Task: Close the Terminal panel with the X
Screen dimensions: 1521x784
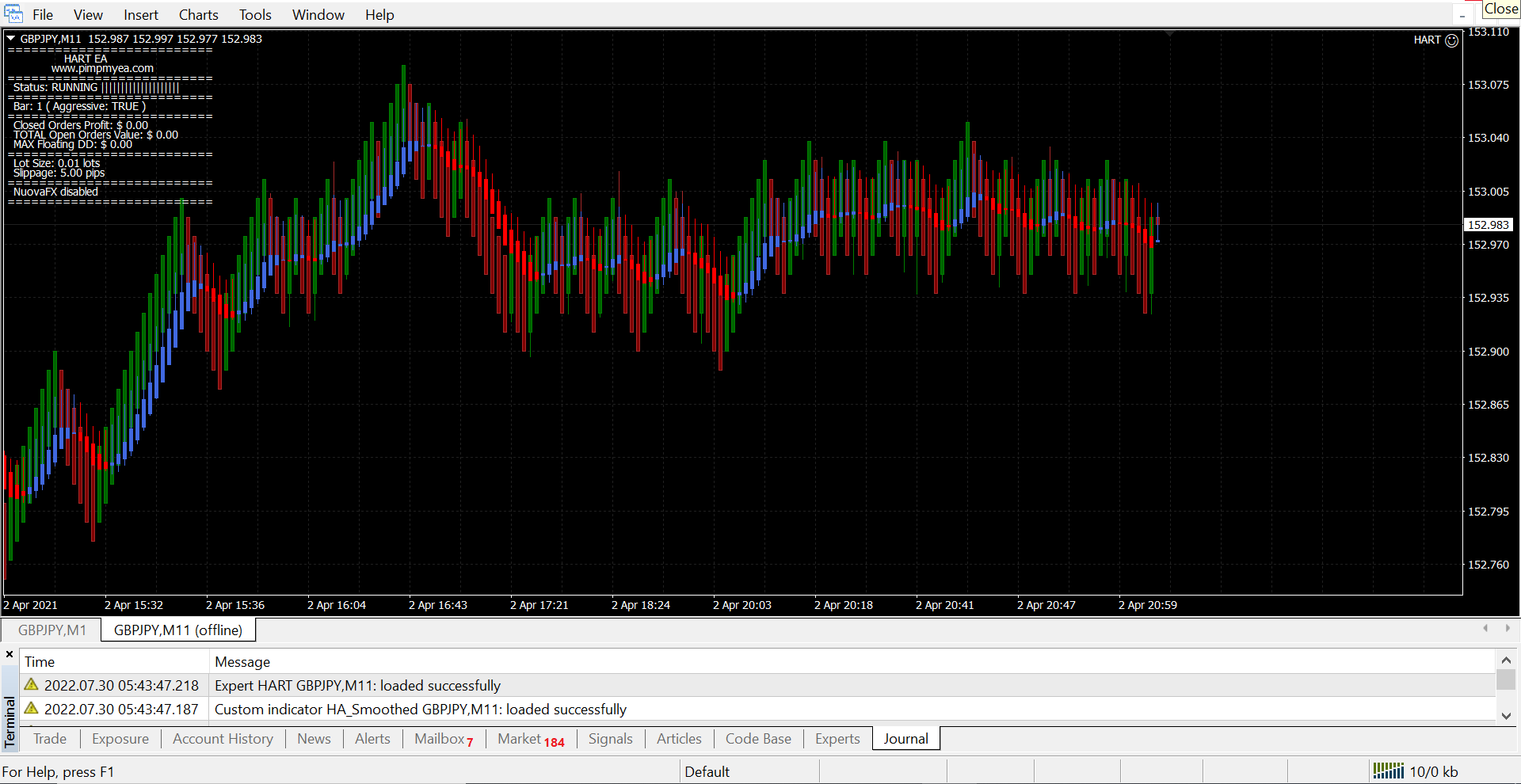Action: pyautogui.click(x=10, y=654)
